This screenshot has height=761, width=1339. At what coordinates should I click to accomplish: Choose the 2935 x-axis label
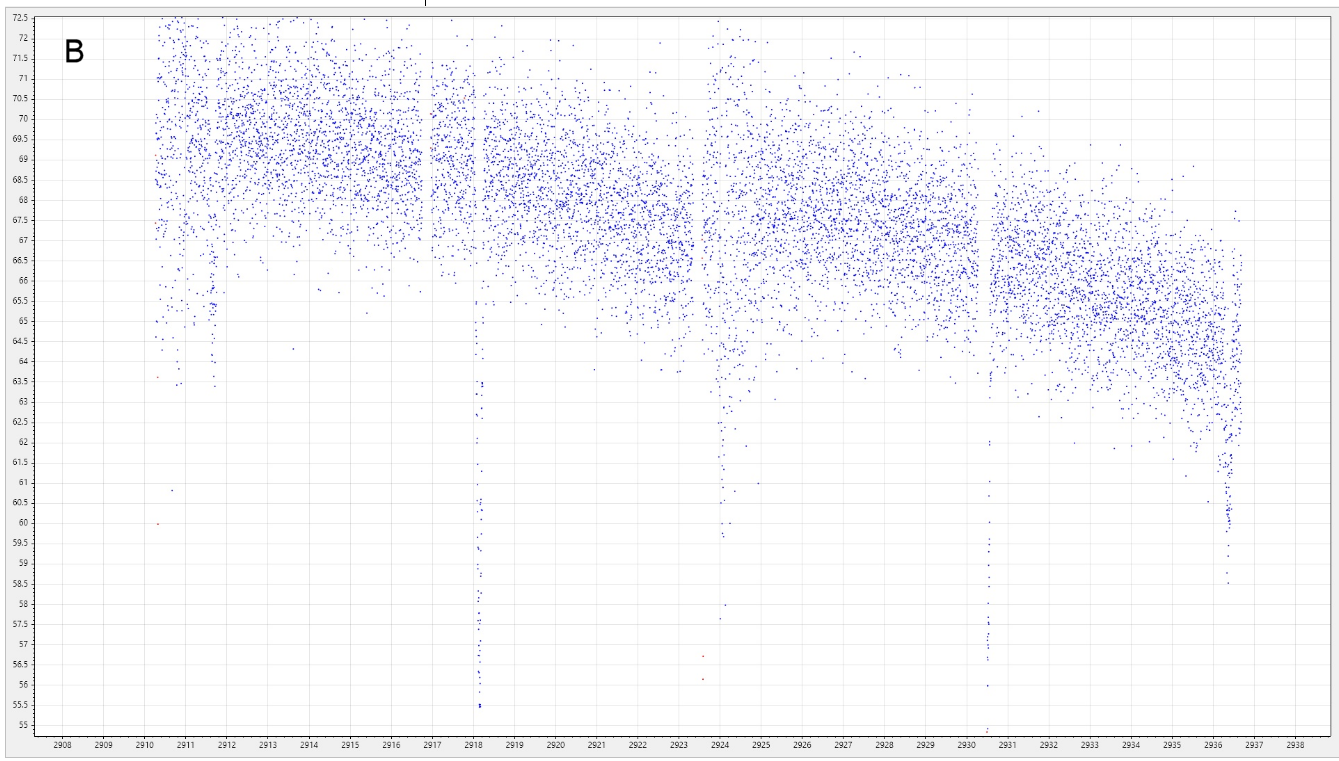point(1172,745)
